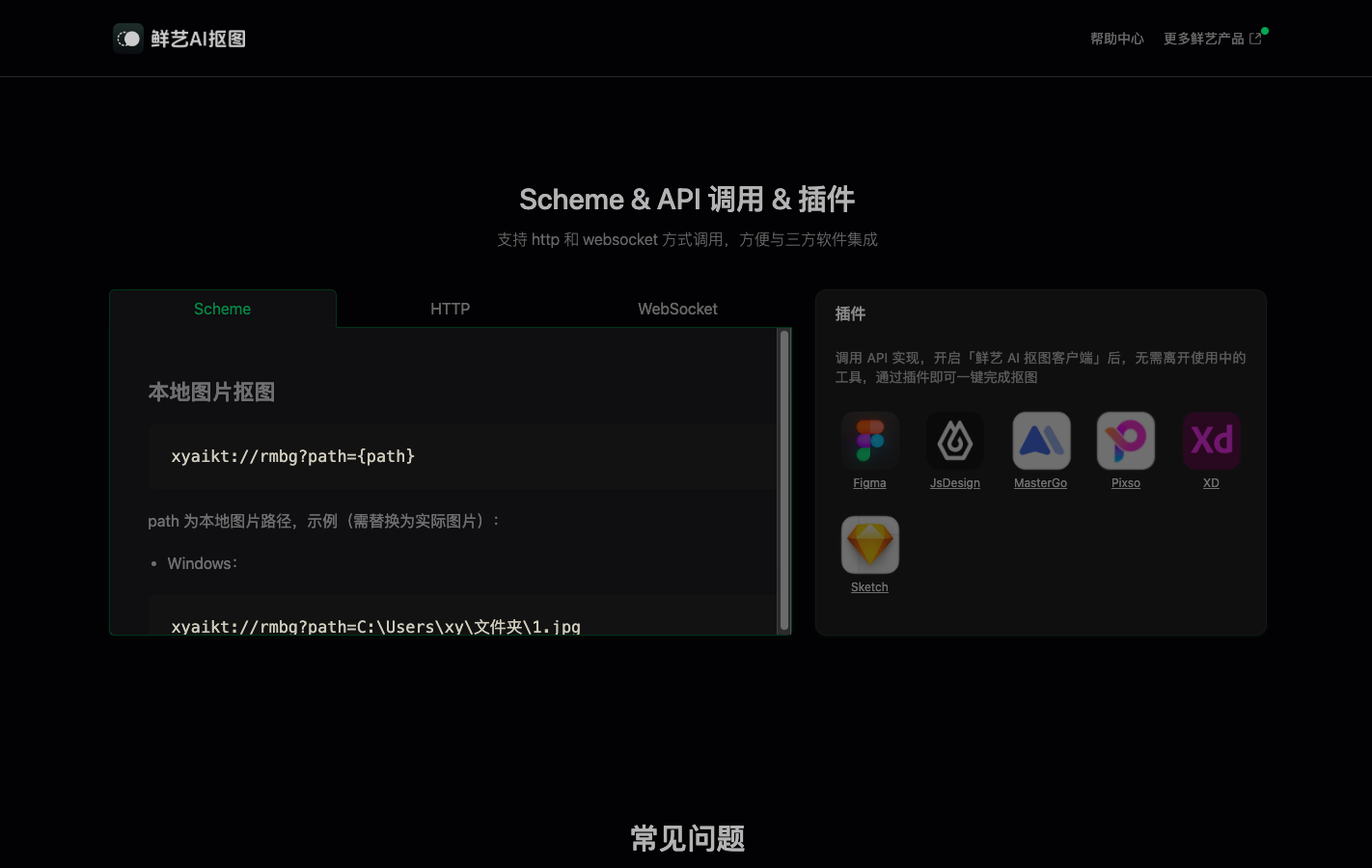
Task: Open the MasterGo text link
Action: (x=1040, y=482)
